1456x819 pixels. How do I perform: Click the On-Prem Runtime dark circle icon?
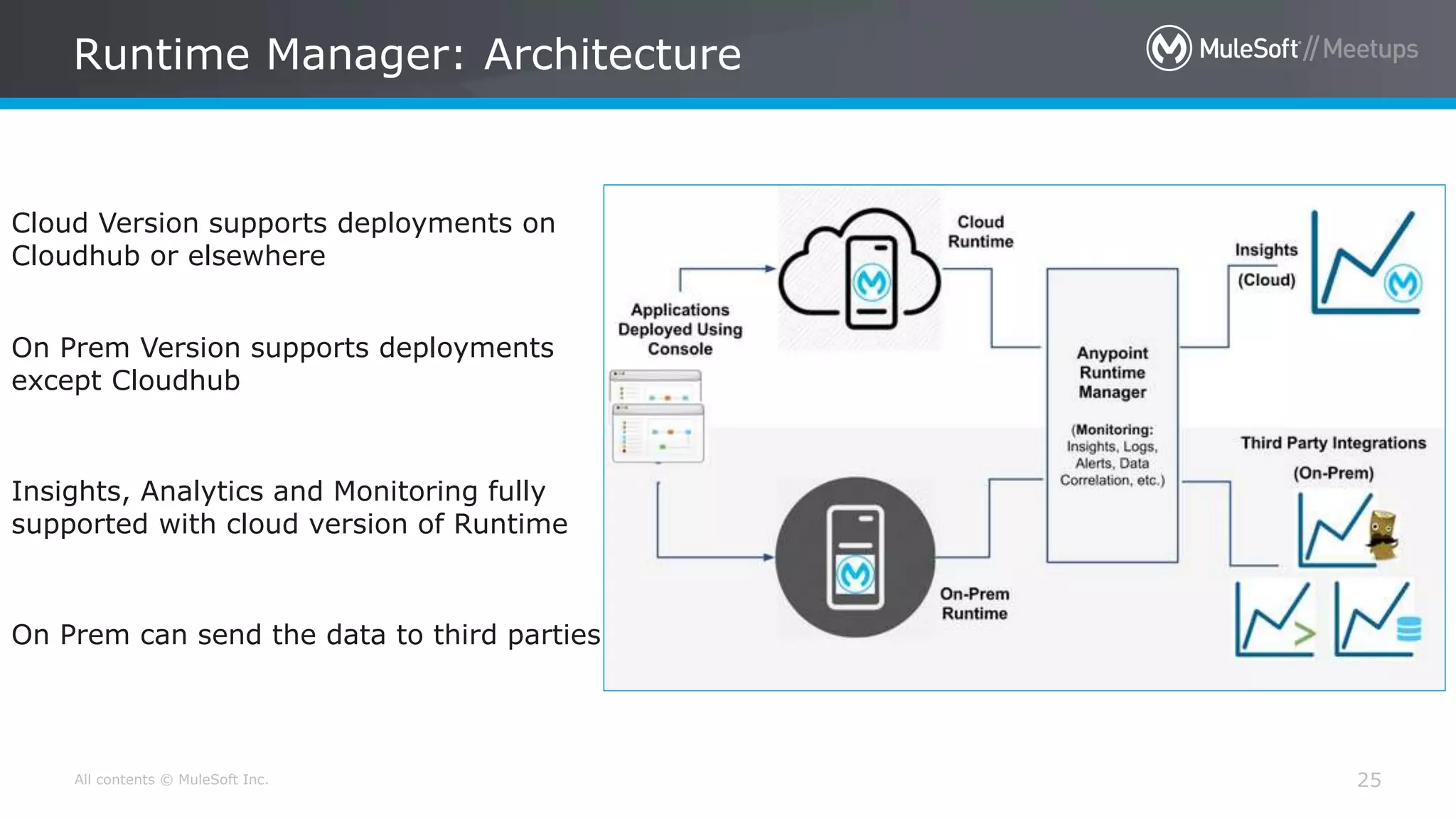click(855, 557)
